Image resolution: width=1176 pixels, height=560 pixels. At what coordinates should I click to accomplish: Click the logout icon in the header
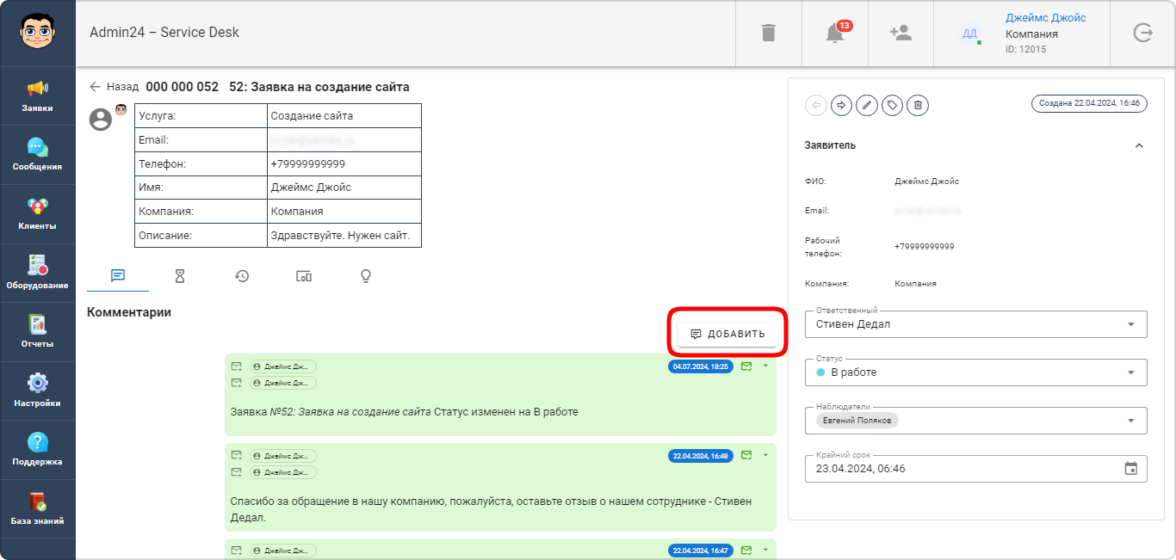(x=1143, y=33)
